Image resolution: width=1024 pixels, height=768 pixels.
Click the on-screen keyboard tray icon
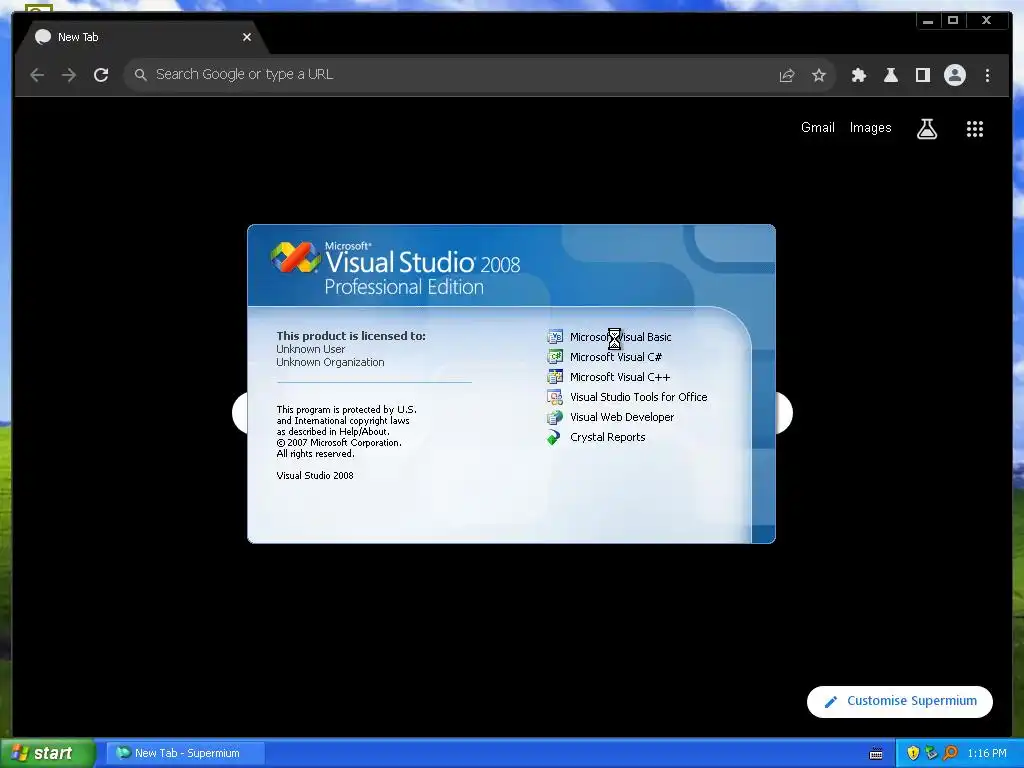876,754
